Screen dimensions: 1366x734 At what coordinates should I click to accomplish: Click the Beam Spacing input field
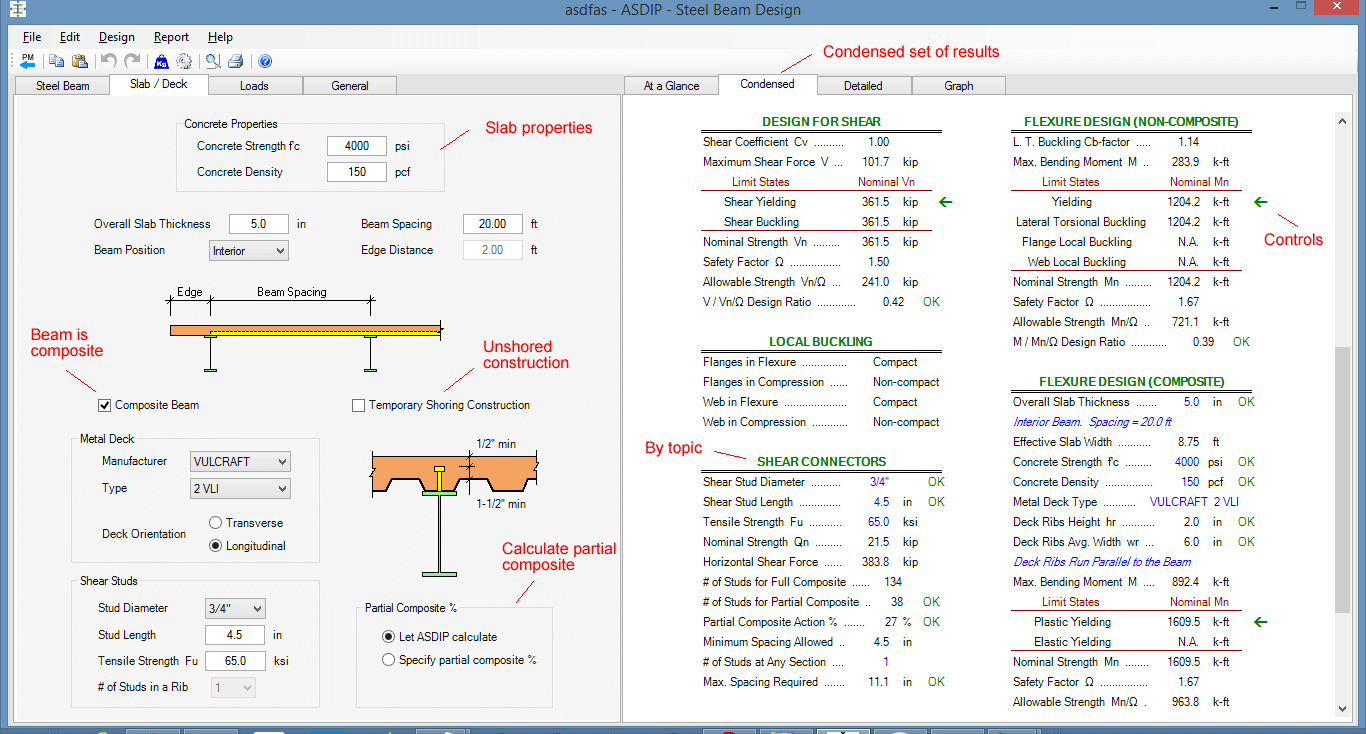click(493, 224)
